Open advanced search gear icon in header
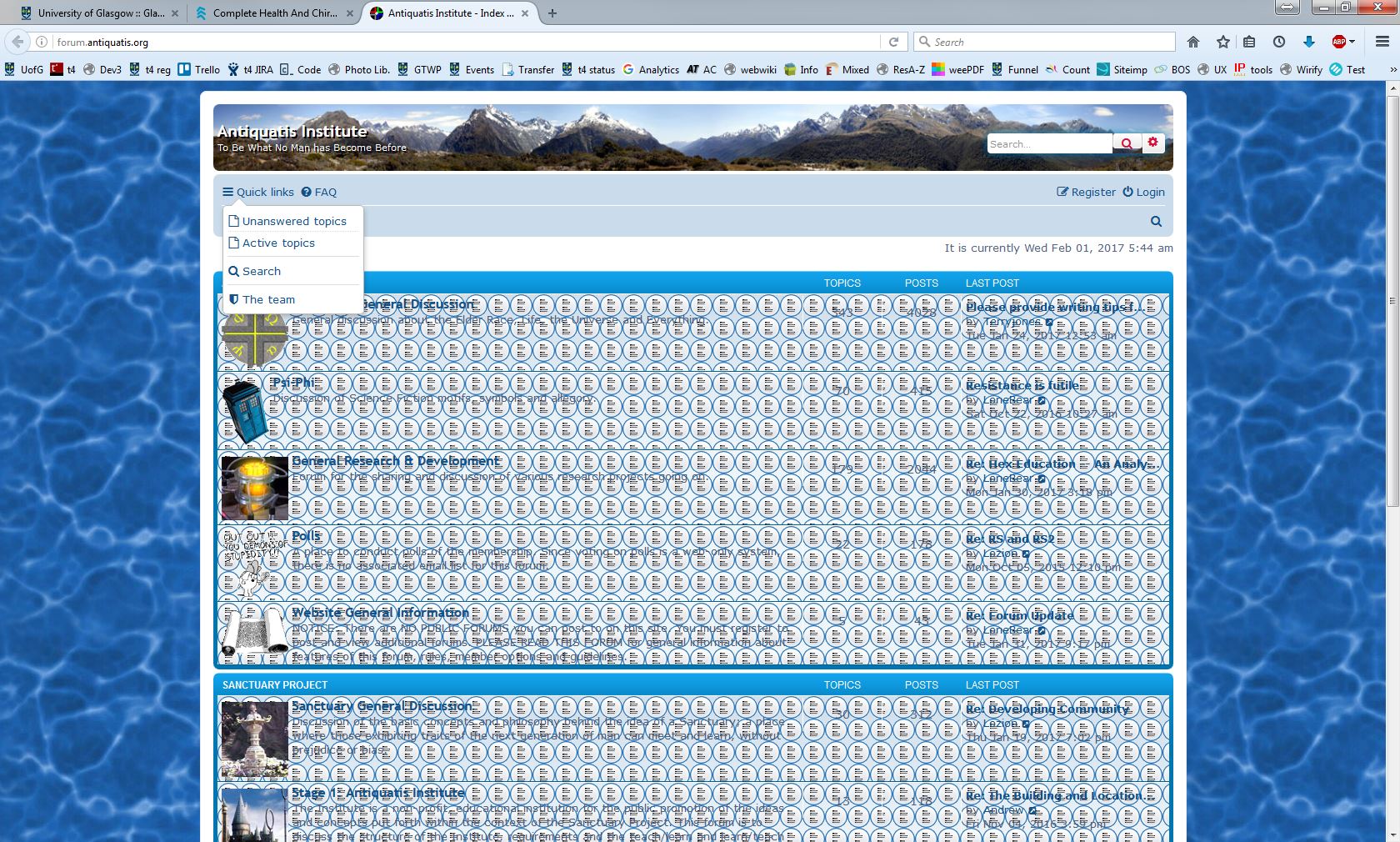The width and height of the screenshot is (1400, 842). [1152, 143]
